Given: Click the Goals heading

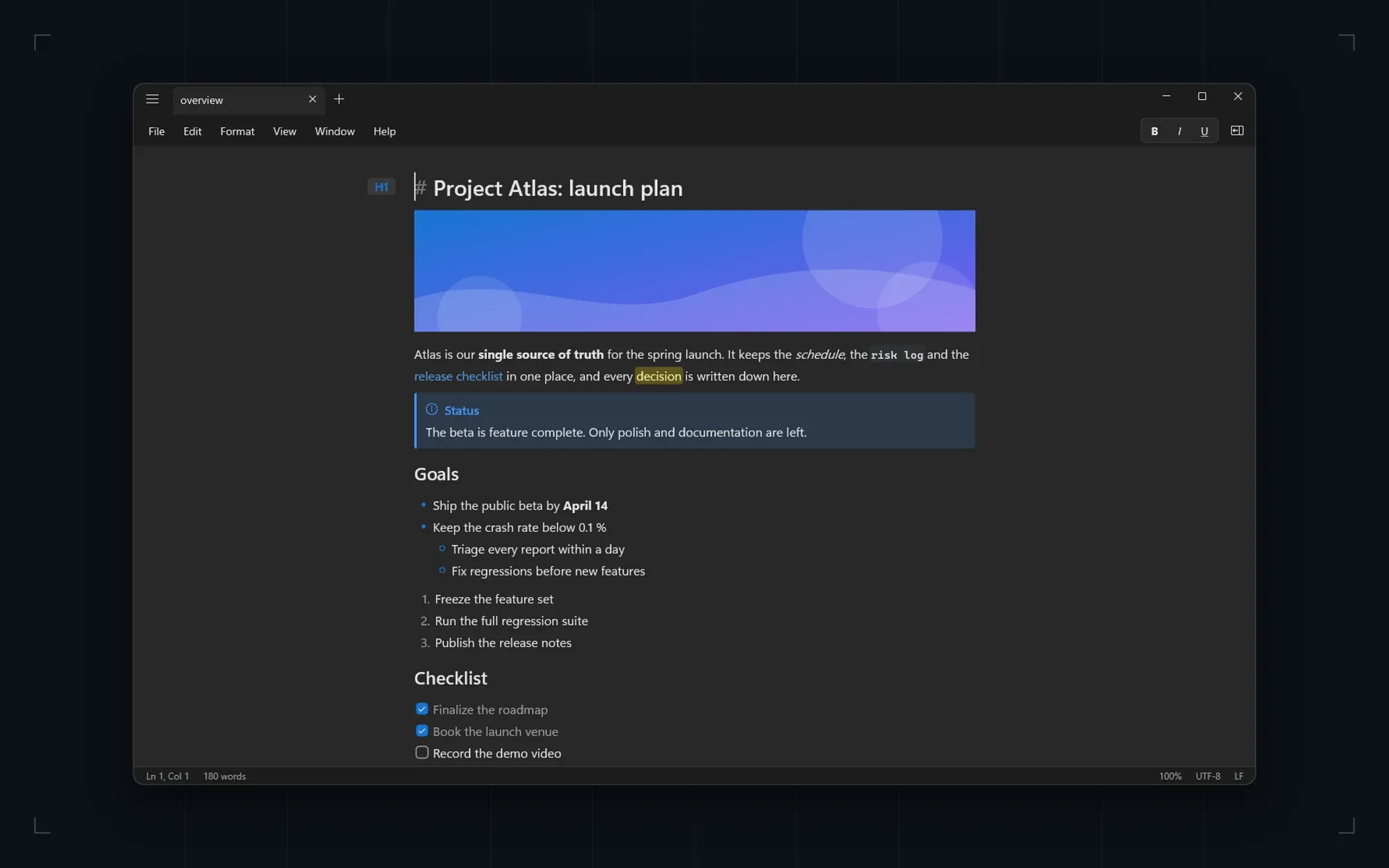Looking at the screenshot, I should 436,474.
